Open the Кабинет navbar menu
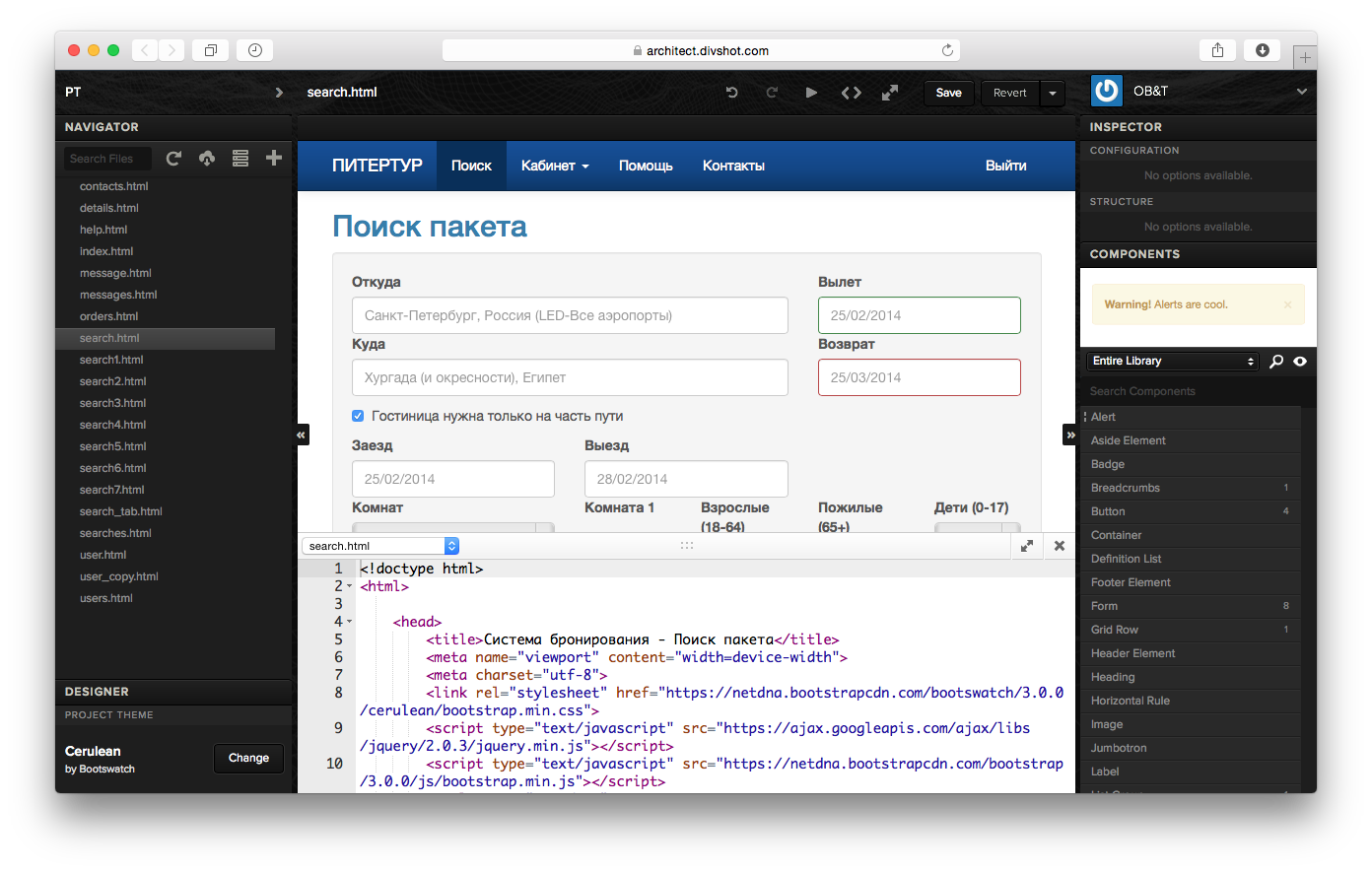Viewport: 1372px width, 872px height. pos(555,167)
